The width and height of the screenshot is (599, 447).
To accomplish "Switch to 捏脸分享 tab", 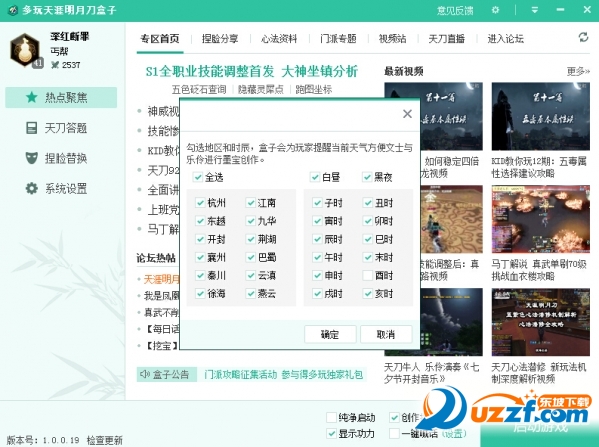I will click(x=220, y=39).
